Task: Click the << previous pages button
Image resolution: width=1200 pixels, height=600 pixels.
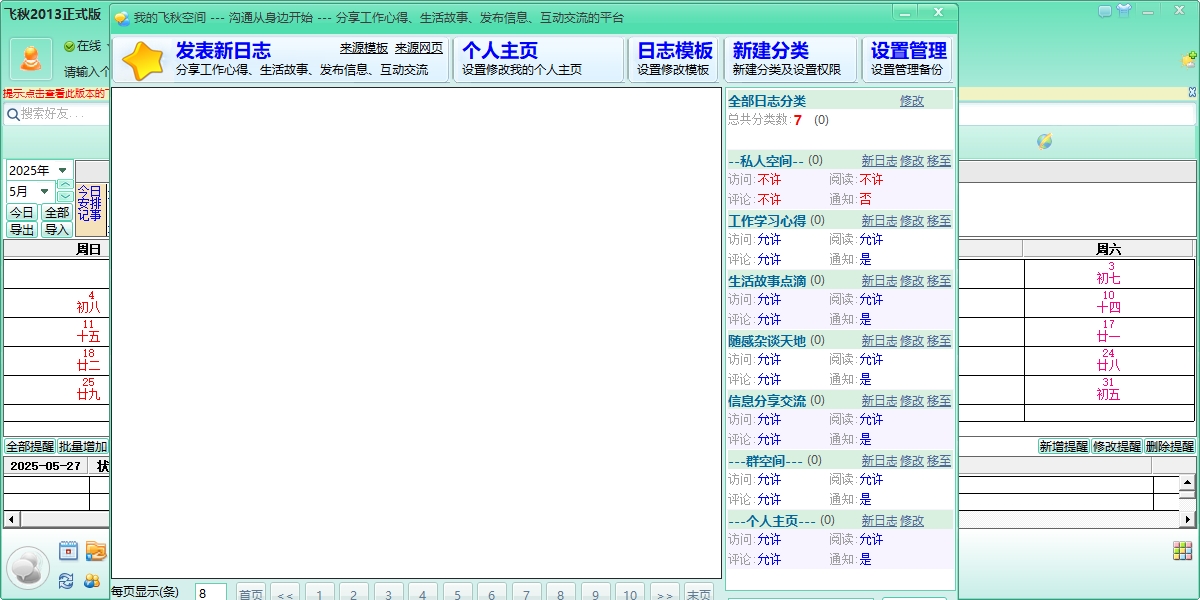Action: [x=284, y=593]
